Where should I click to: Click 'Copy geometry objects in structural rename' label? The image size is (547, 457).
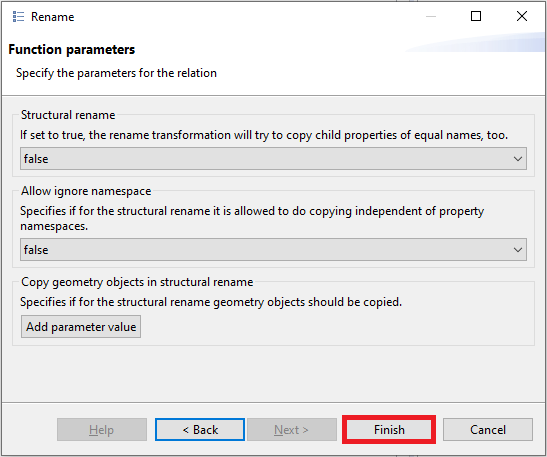tap(137, 282)
